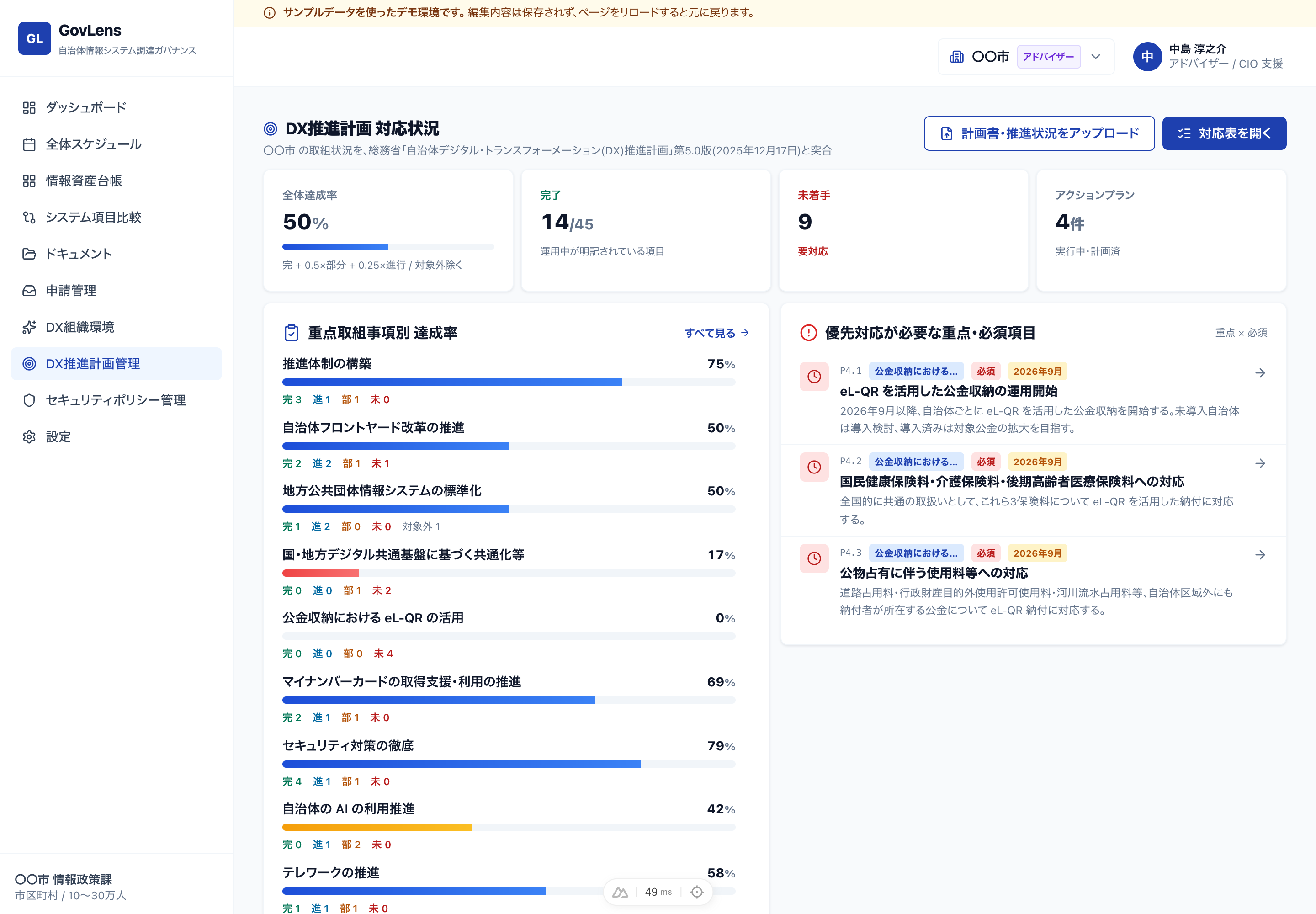
Task: Click the red 国・地方デジタル共通基盤 17% progress bar
Action: point(509,573)
